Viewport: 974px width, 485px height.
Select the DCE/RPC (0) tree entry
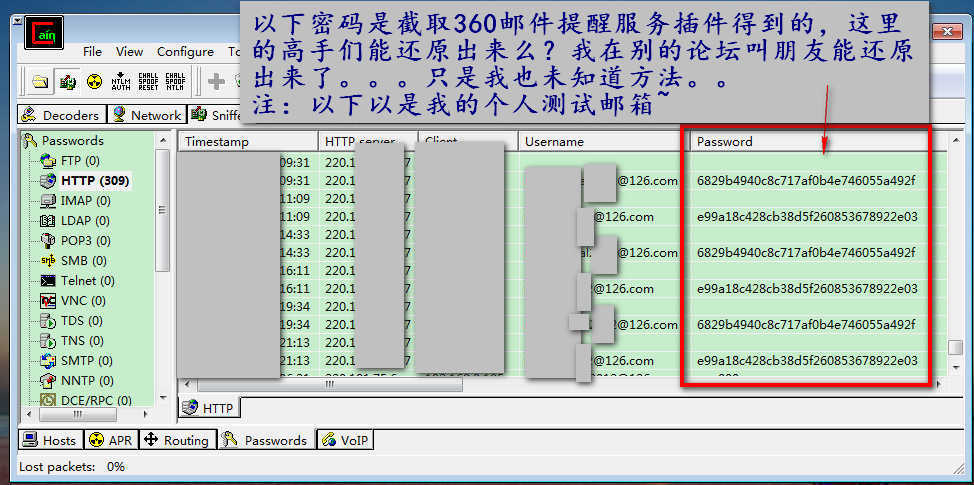tap(86, 401)
